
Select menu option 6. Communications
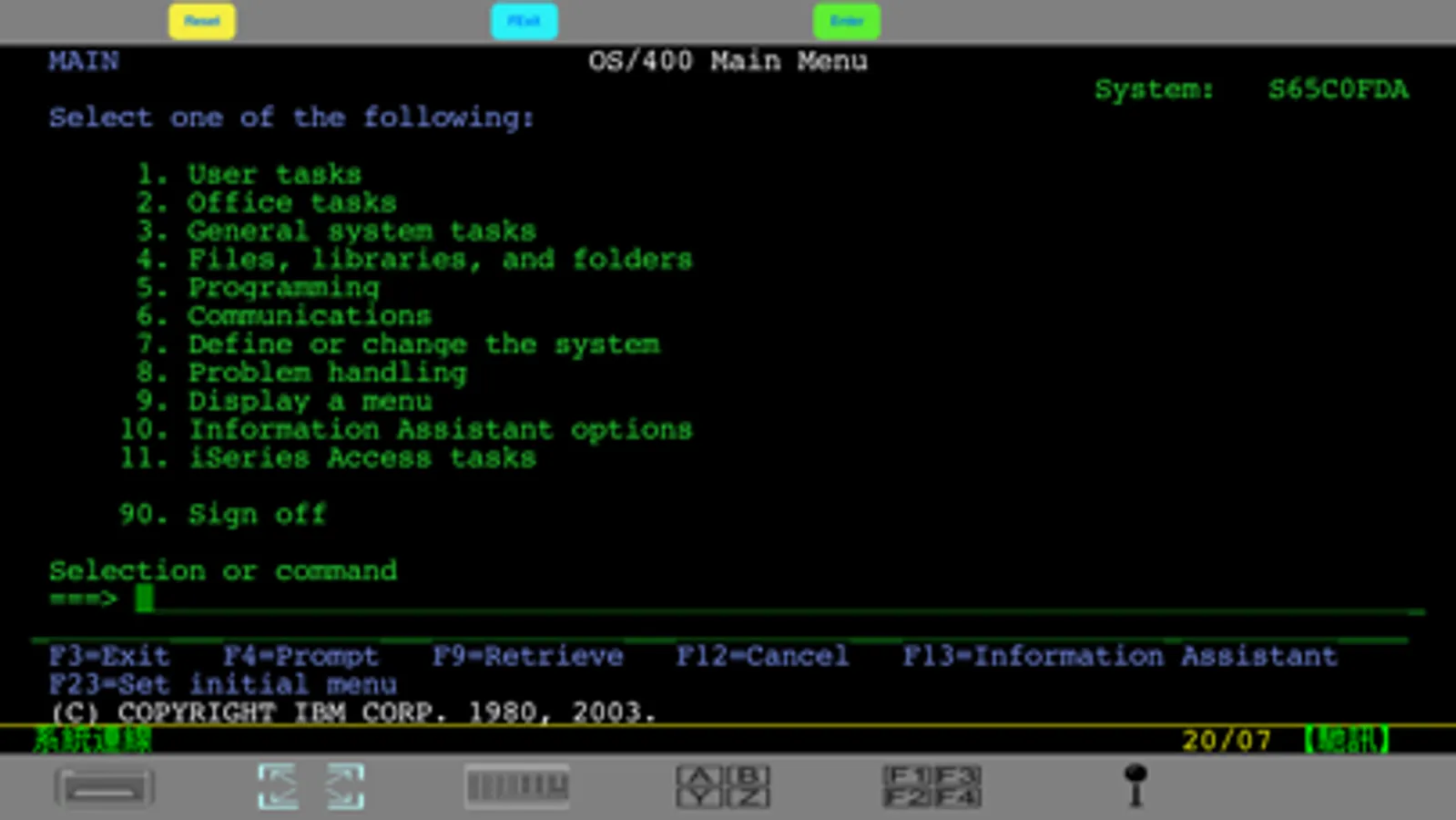(x=283, y=316)
